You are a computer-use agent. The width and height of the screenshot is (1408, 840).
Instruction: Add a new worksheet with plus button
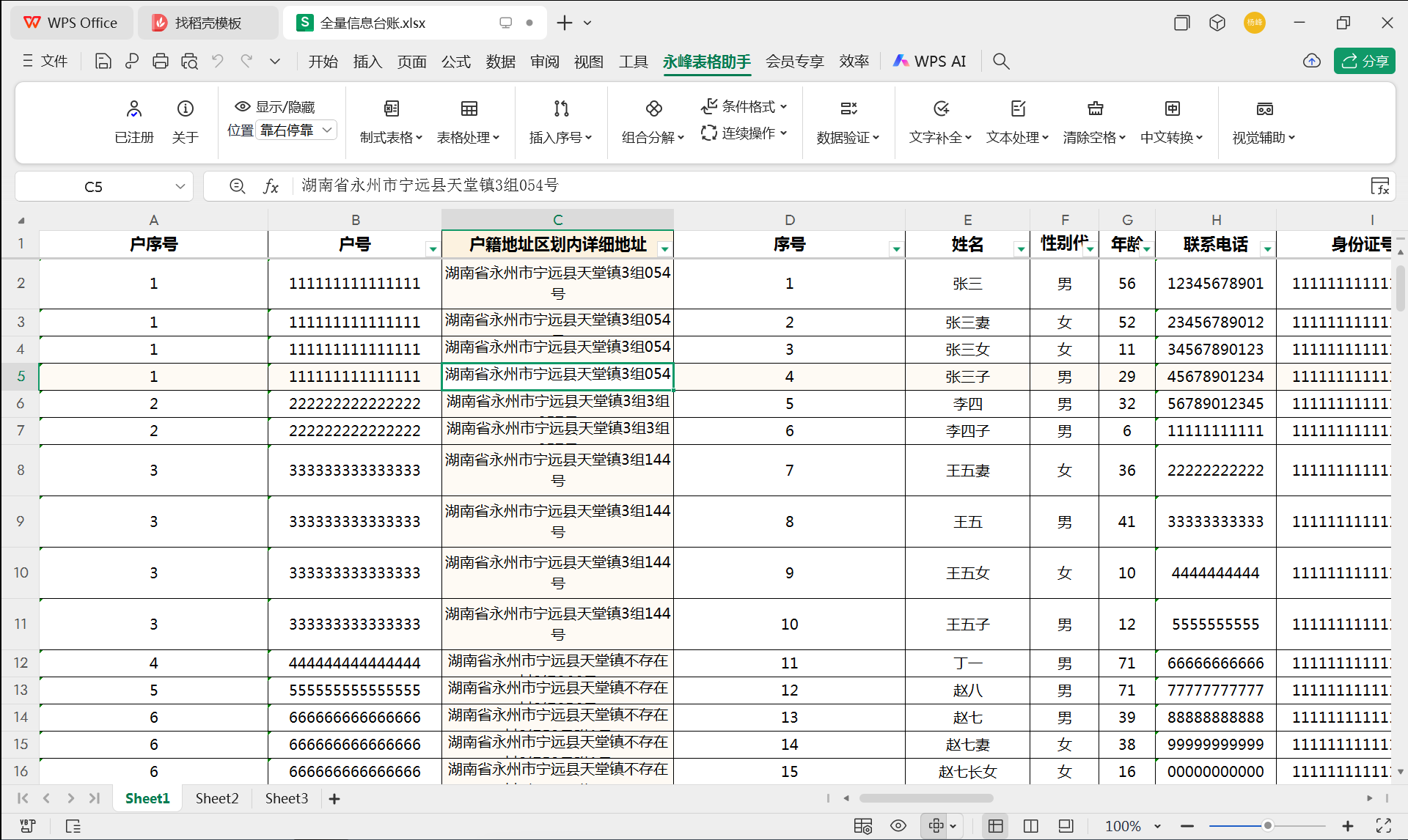pos(334,798)
